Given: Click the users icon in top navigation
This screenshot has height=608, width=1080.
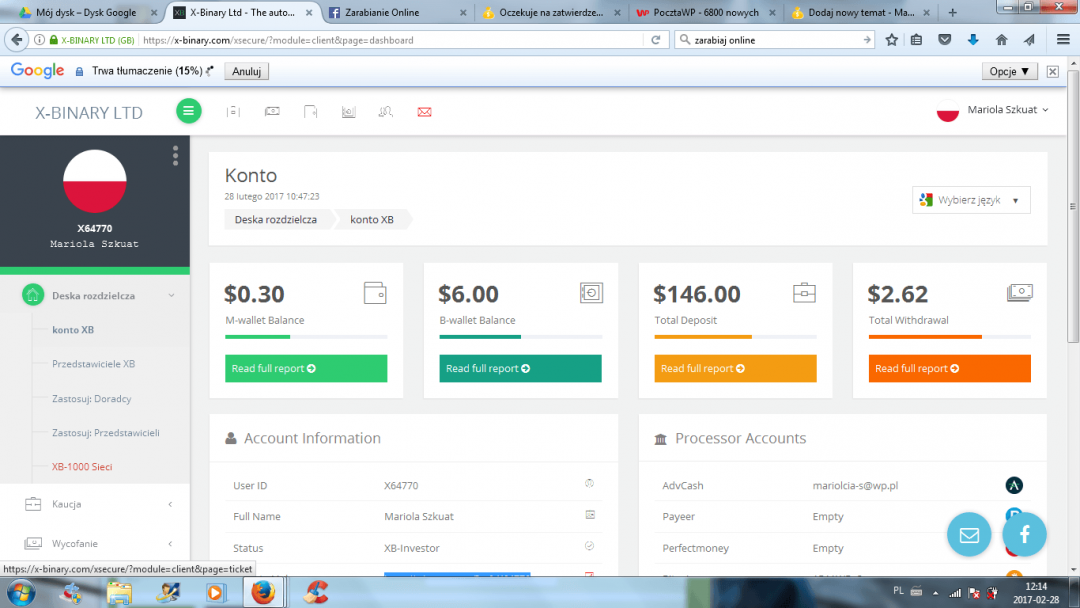Looking at the screenshot, I should pyautogui.click(x=386, y=111).
